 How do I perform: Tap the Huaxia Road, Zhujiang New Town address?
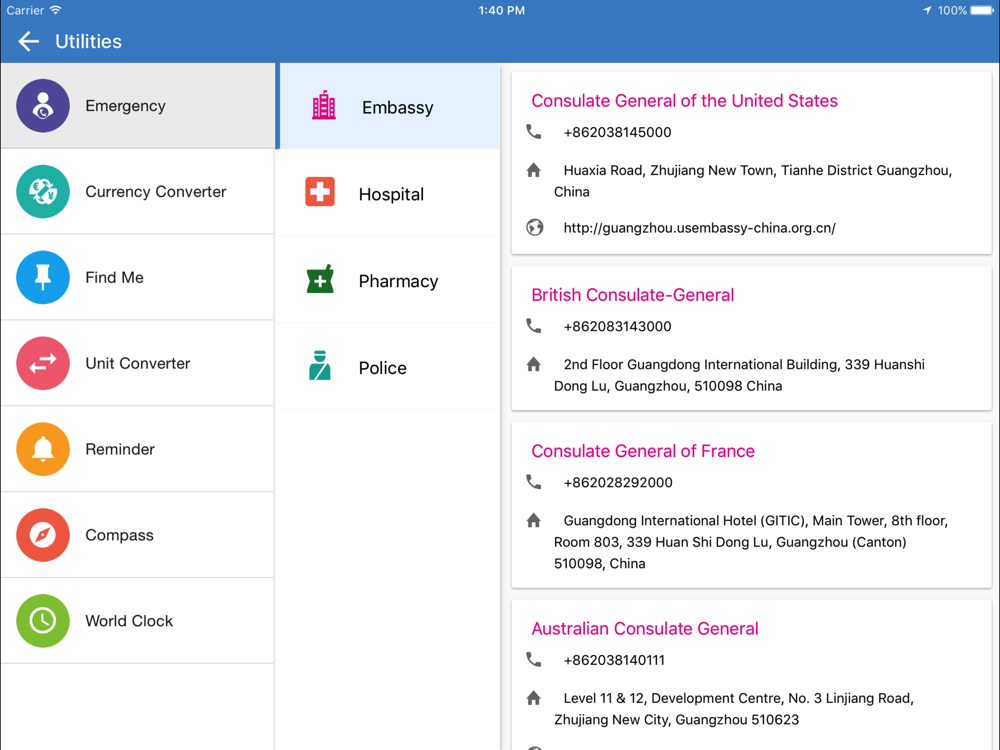tap(753, 181)
